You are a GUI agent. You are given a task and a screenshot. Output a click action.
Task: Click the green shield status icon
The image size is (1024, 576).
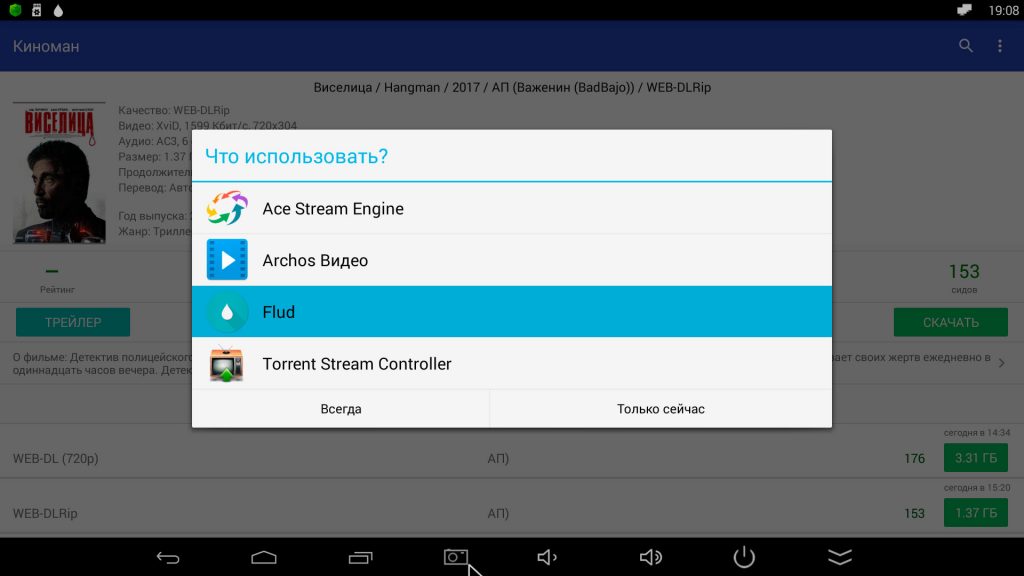click(15, 10)
